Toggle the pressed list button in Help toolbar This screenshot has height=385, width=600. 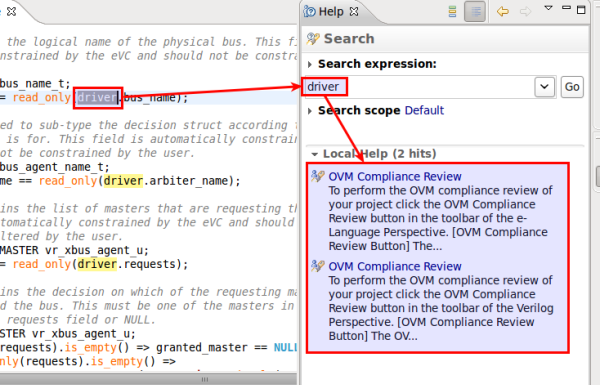click(475, 11)
